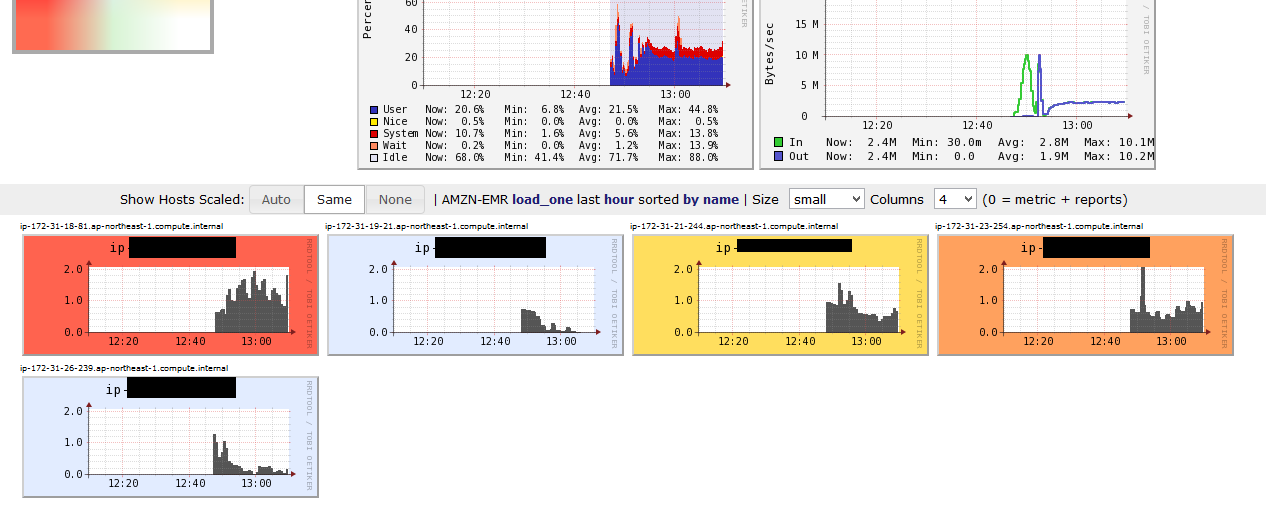Click the '(0 = metric + reports)' note
This screenshot has height=517, width=1269.
point(1055,199)
